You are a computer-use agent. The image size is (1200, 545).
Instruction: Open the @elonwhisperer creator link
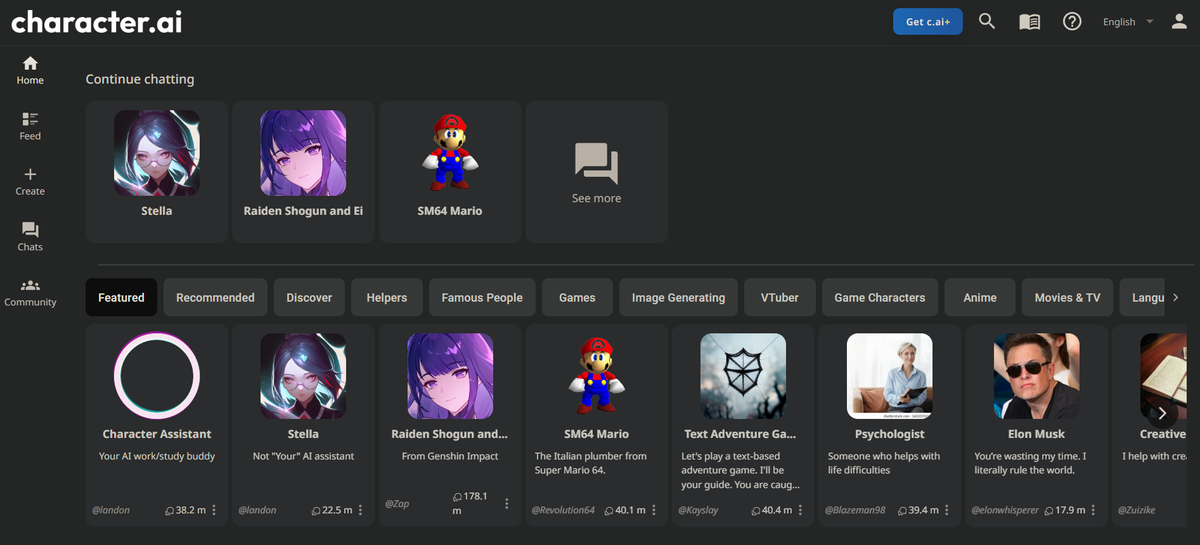point(1003,510)
